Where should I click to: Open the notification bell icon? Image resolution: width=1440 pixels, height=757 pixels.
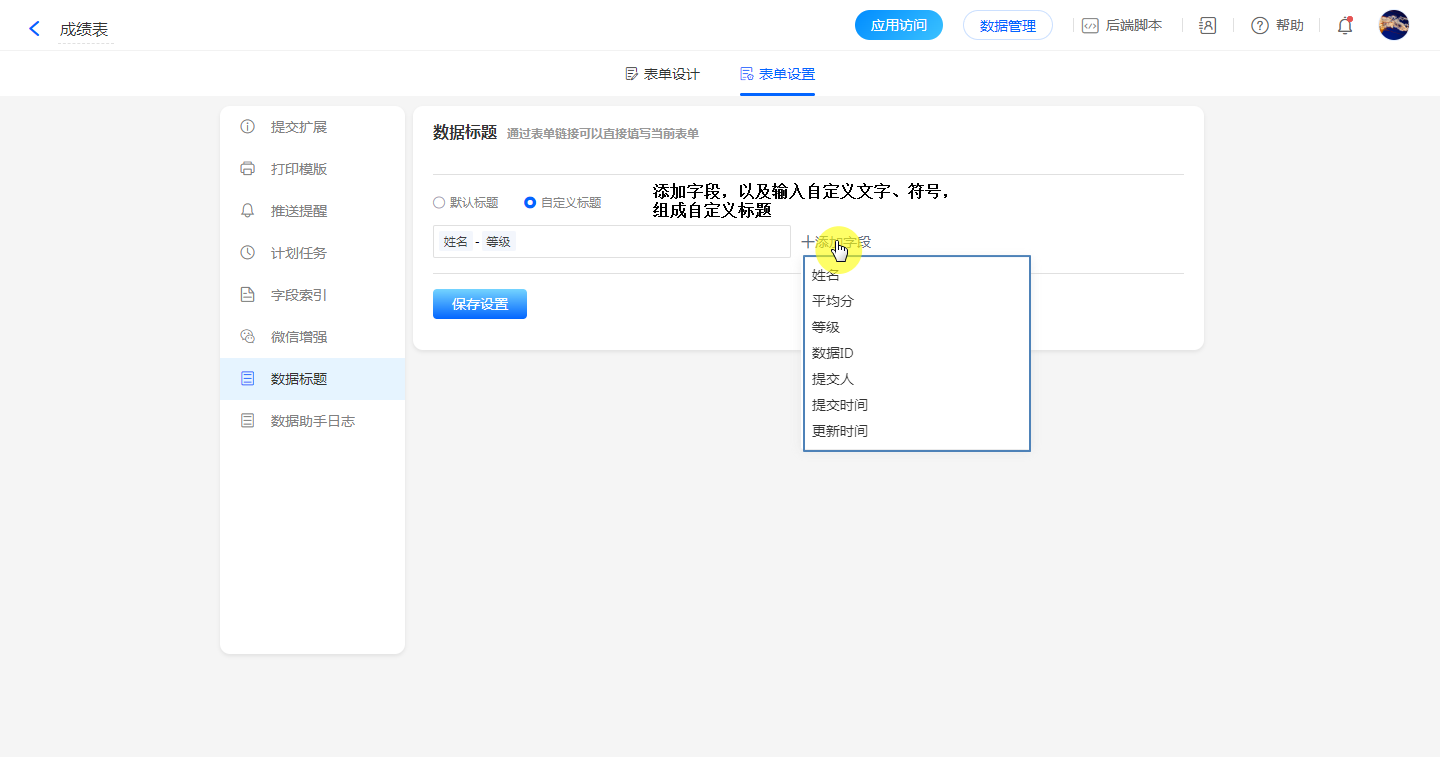tap(1345, 26)
